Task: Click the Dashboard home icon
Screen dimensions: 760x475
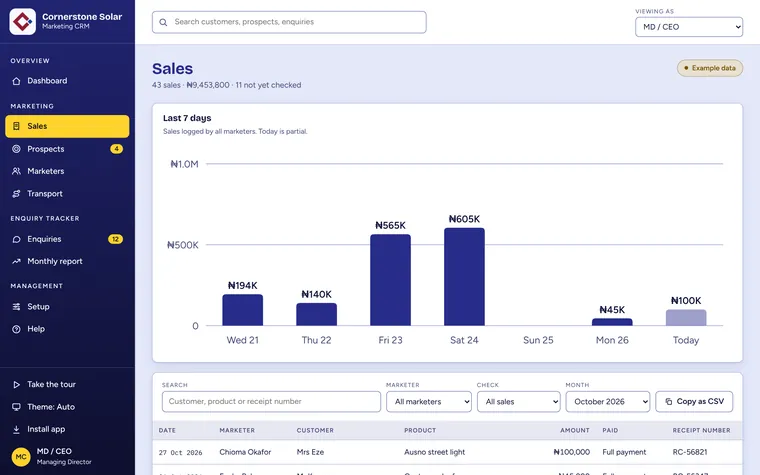Action: pos(16,81)
